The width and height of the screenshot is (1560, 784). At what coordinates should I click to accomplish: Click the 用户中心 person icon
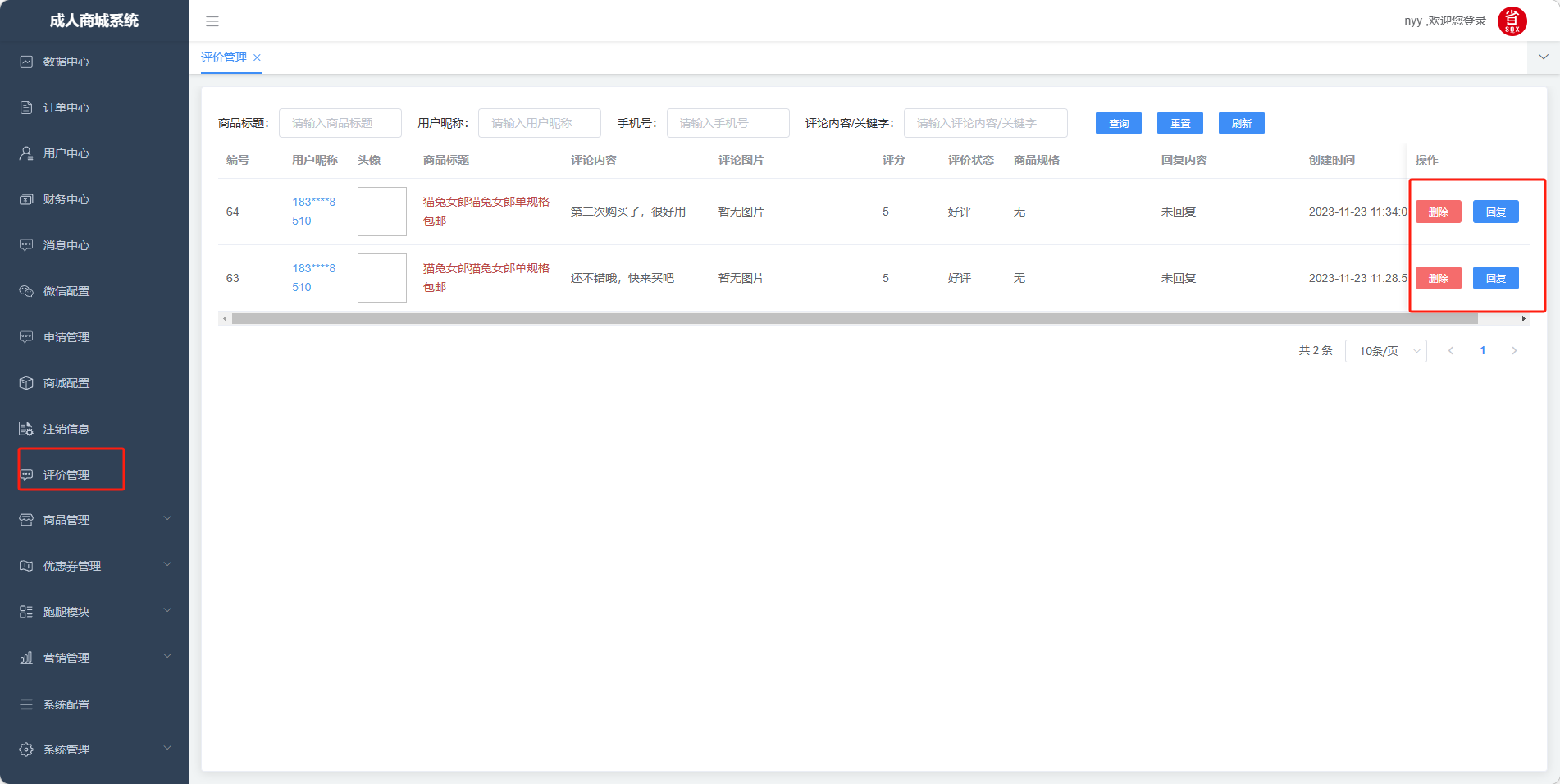click(26, 153)
